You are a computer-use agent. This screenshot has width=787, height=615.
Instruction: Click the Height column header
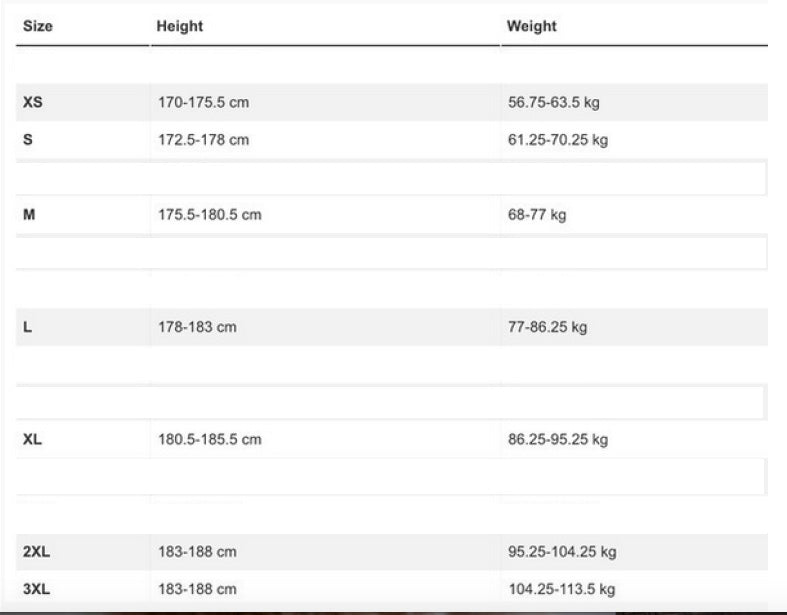pyautogui.click(x=179, y=26)
